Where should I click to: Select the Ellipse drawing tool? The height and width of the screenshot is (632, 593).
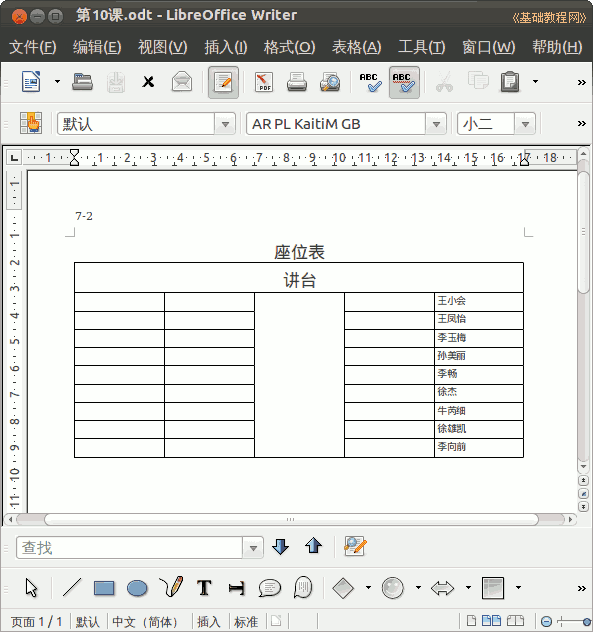pyautogui.click(x=137, y=588)
